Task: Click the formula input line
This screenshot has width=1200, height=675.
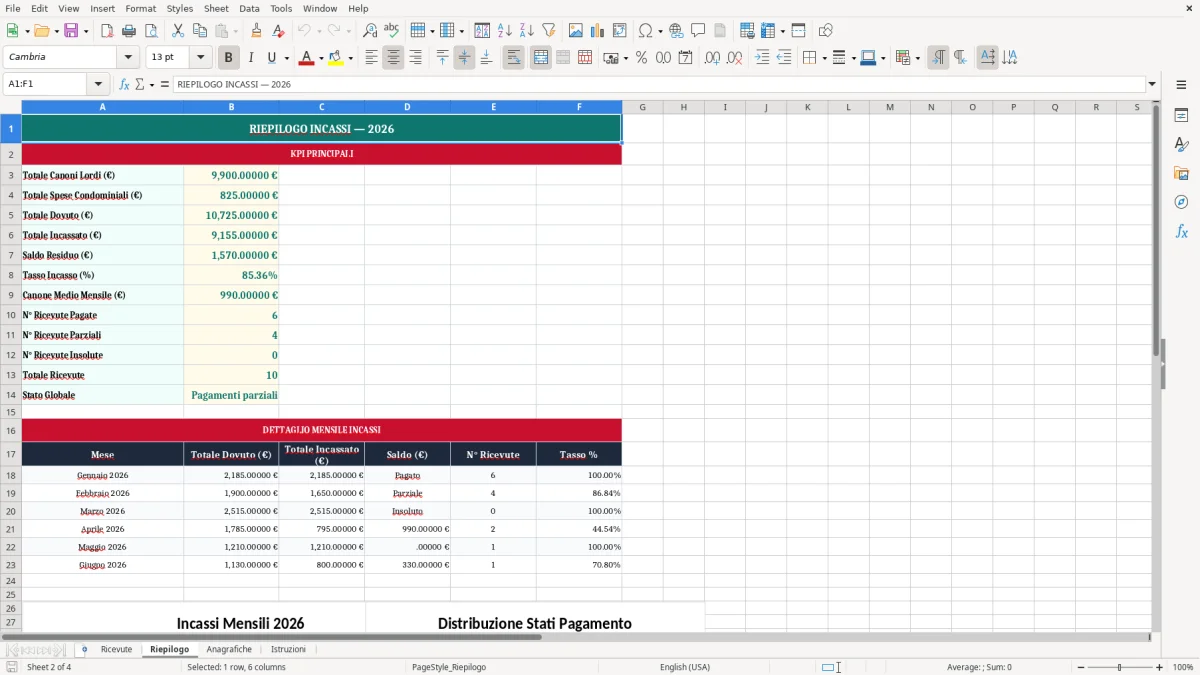Action: 658,85
